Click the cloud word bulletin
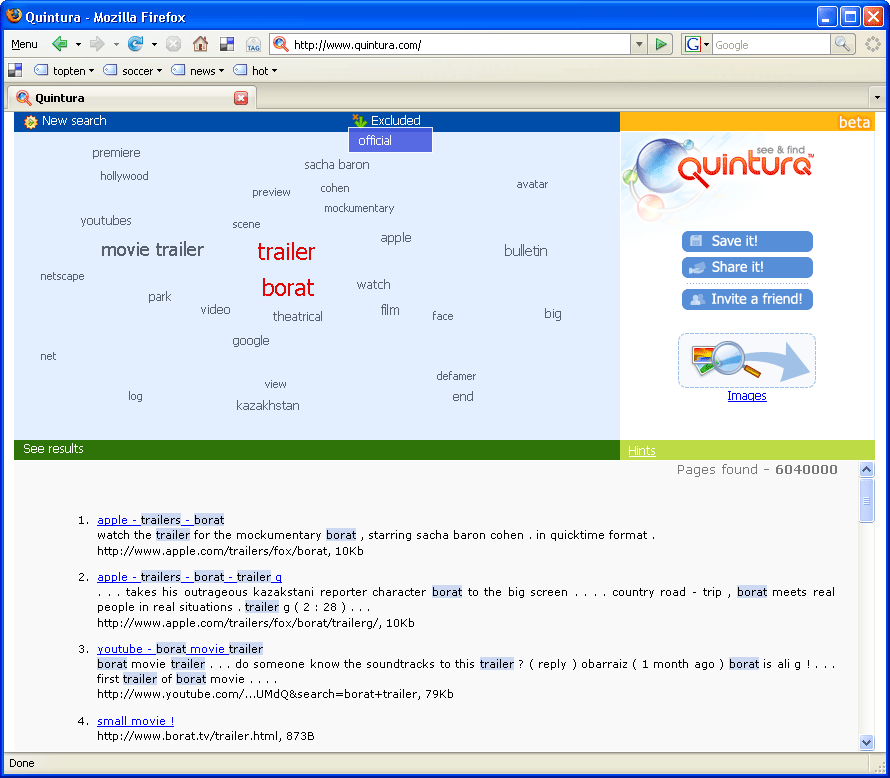This screenshot has width=890, height=778. 526,251
